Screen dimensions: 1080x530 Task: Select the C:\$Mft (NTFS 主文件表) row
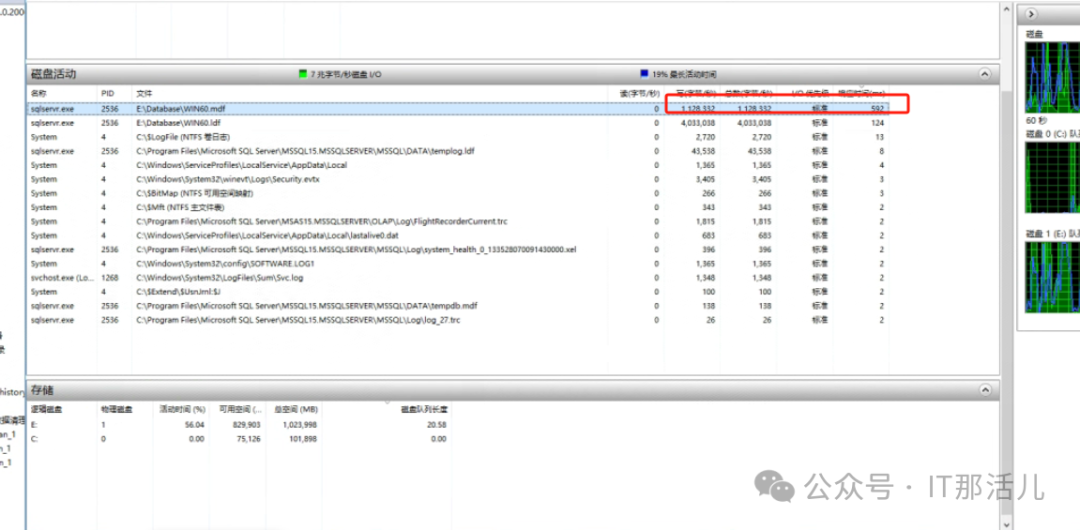coord(459,207)
